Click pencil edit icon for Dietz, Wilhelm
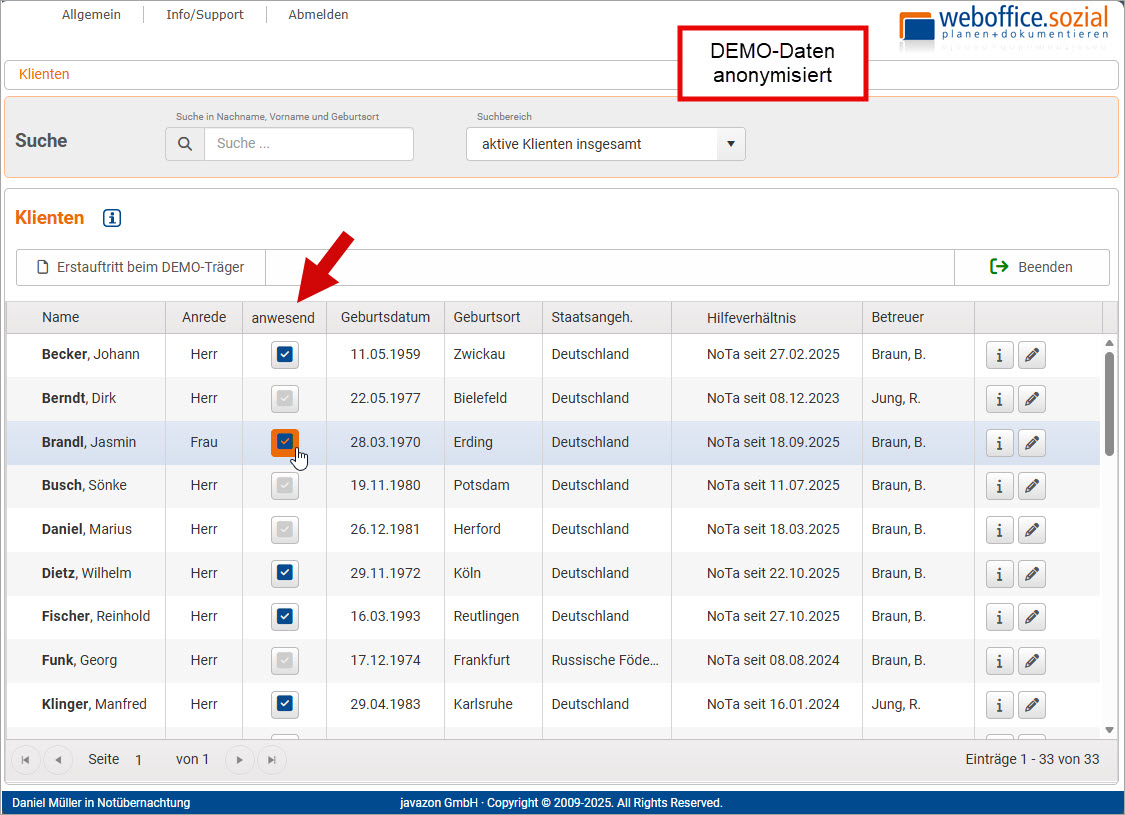The width and height of the screenshot is (1125, 815). [x=1032, y=574]
